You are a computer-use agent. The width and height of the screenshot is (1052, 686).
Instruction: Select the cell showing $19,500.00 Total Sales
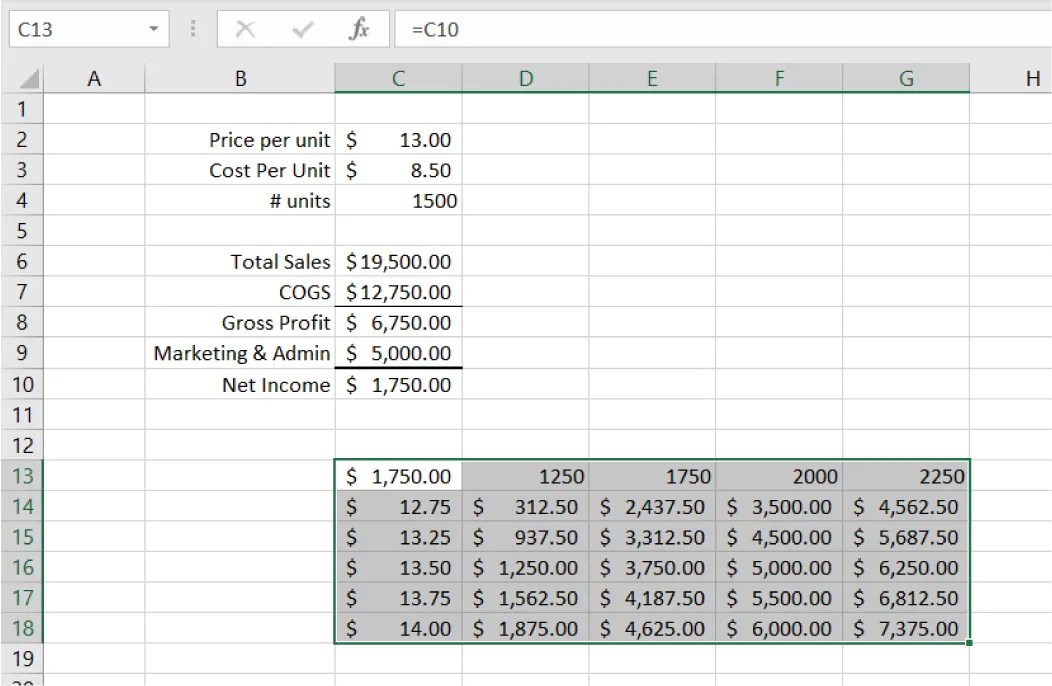pos(397,262)
